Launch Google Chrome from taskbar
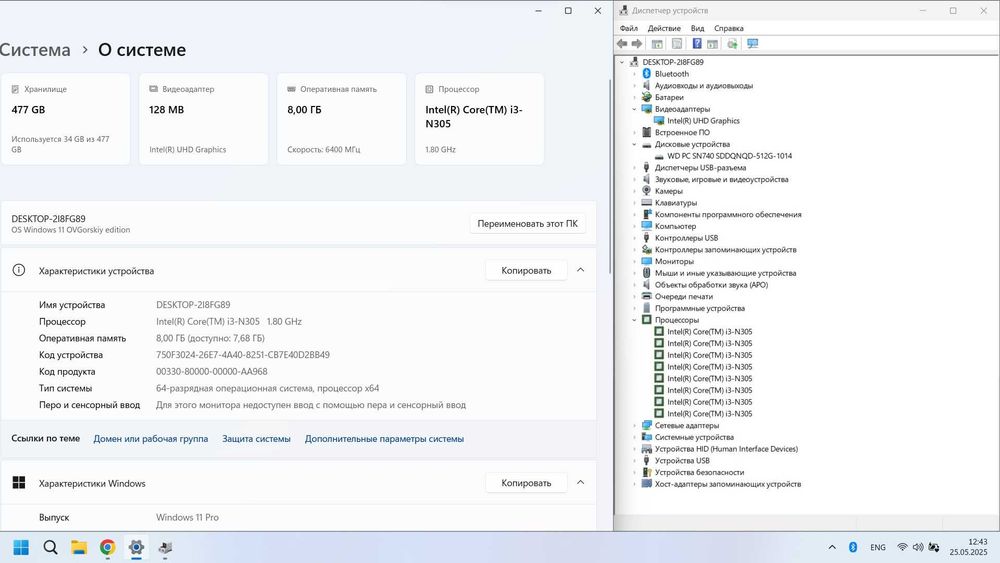1000x563 pixels. point(108,547)
